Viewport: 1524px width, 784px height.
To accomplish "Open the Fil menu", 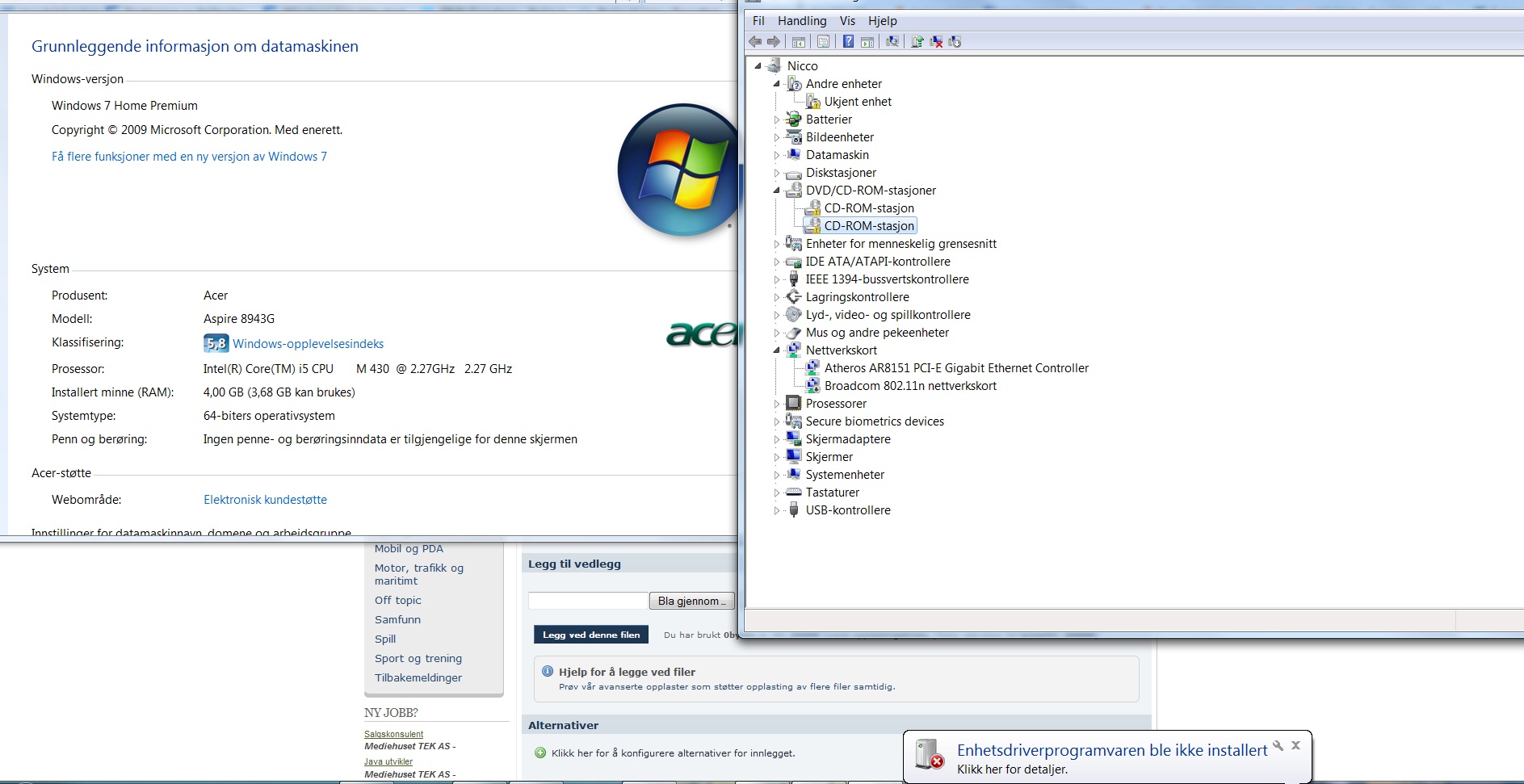I will [758, 21].
